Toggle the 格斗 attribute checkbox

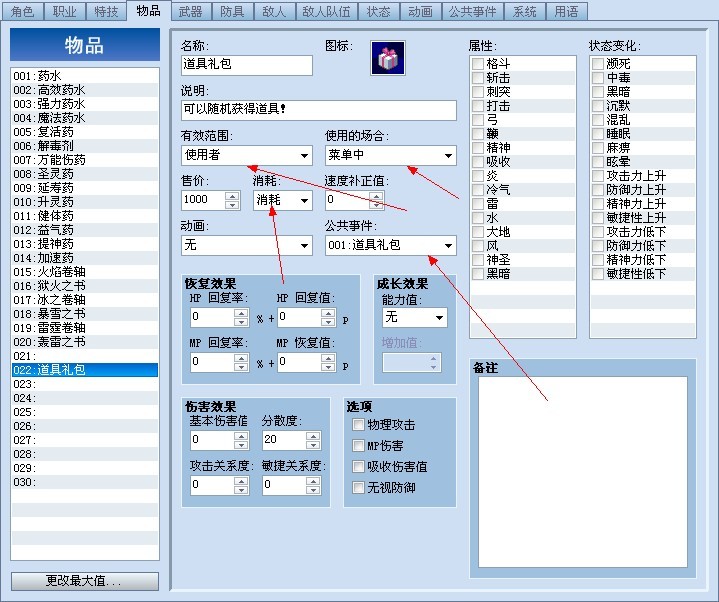pos(478,64)
